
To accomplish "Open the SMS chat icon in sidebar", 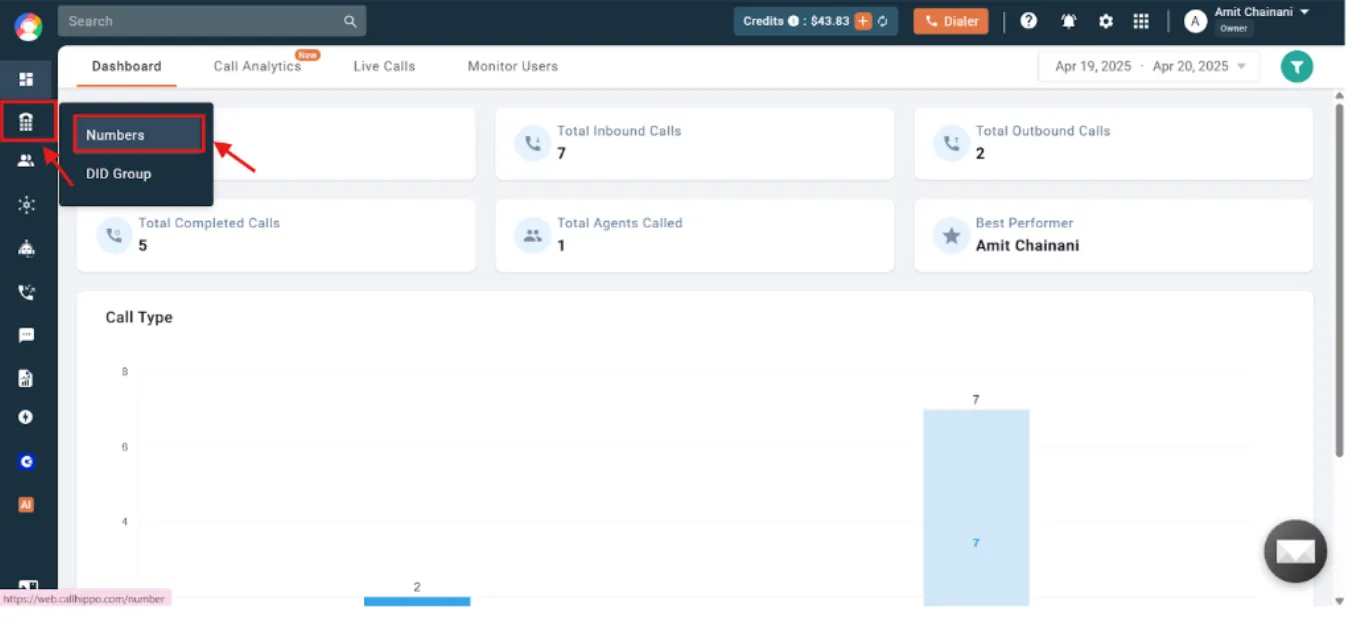I will 25,334.
